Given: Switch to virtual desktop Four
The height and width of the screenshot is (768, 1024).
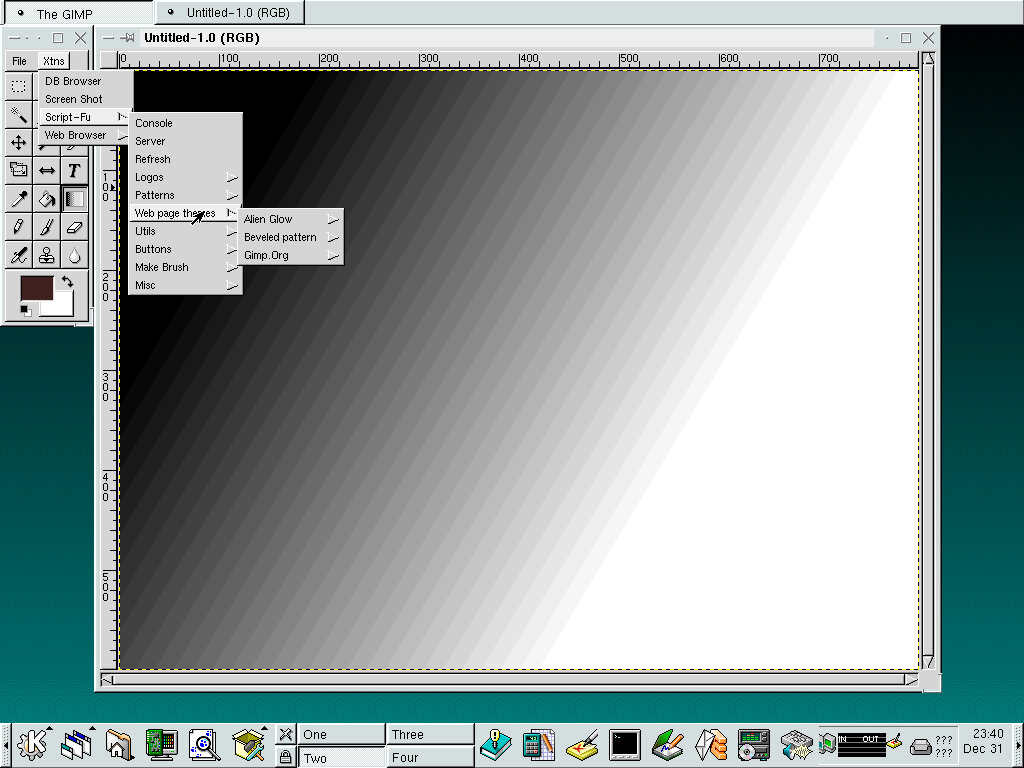Looking at the screenshot, I should click(x=430, y=757).
